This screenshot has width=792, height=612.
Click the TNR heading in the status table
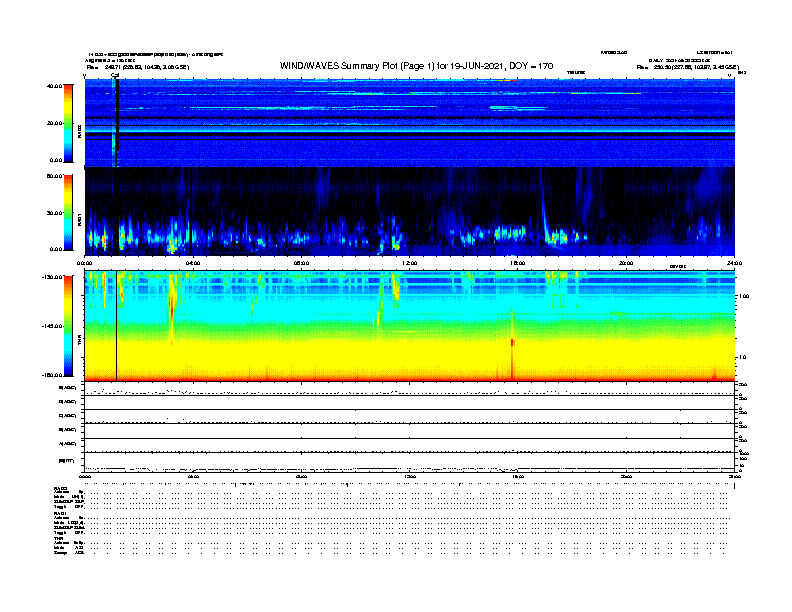[x=59, y=538]
